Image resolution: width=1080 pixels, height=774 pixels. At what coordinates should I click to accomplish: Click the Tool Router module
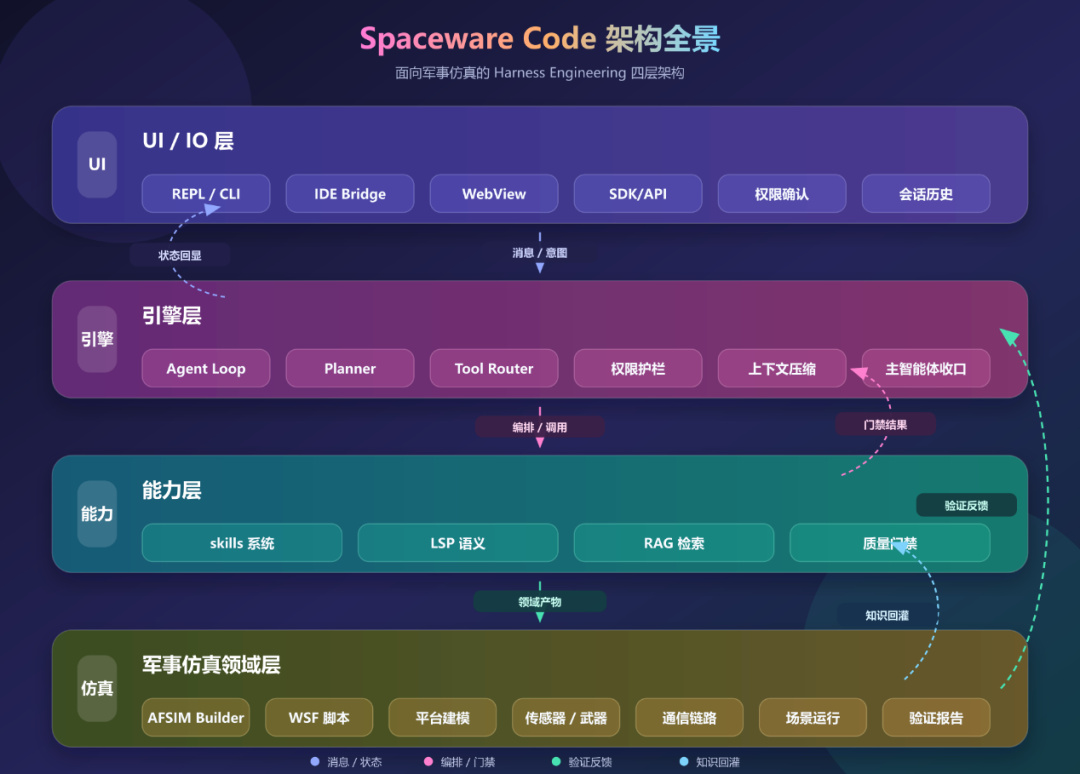coord(494,368)
